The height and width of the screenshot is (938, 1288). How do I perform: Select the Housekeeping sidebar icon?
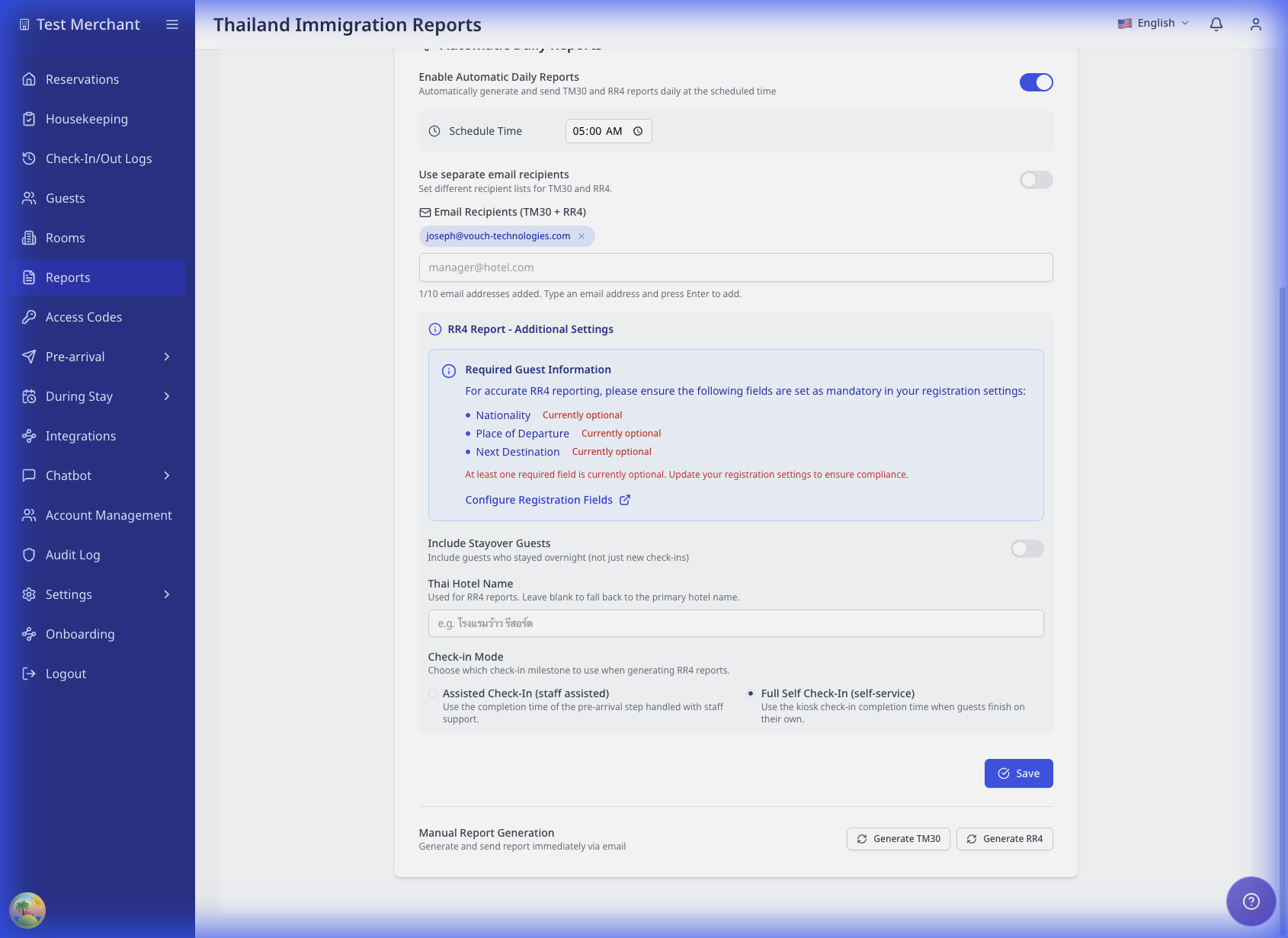pyautogui.click(x=29, y=119)
